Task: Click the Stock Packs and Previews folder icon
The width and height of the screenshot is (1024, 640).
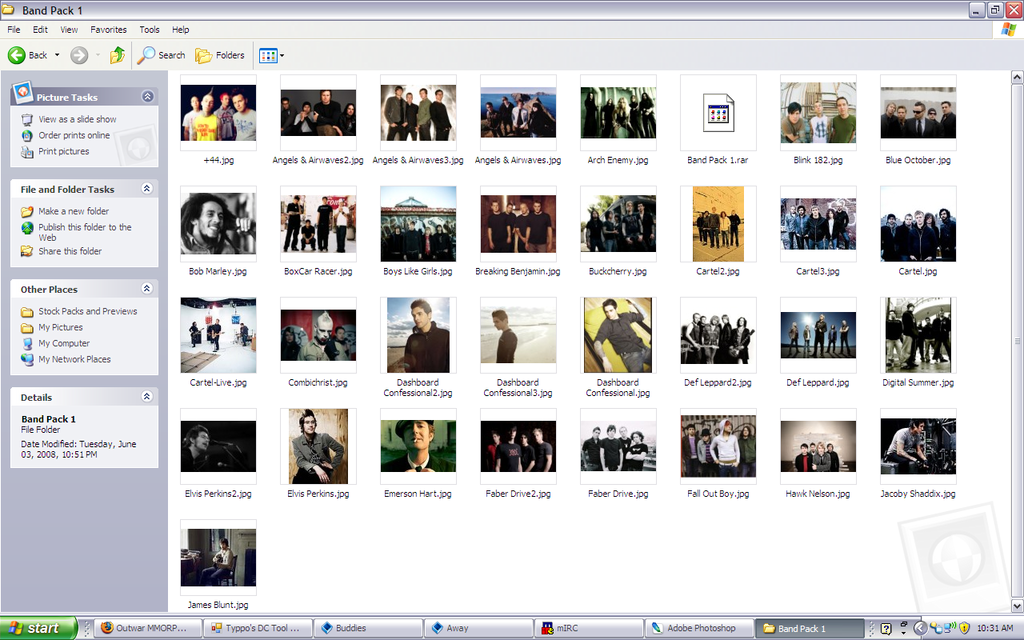Action: click(x=27, y=312)
